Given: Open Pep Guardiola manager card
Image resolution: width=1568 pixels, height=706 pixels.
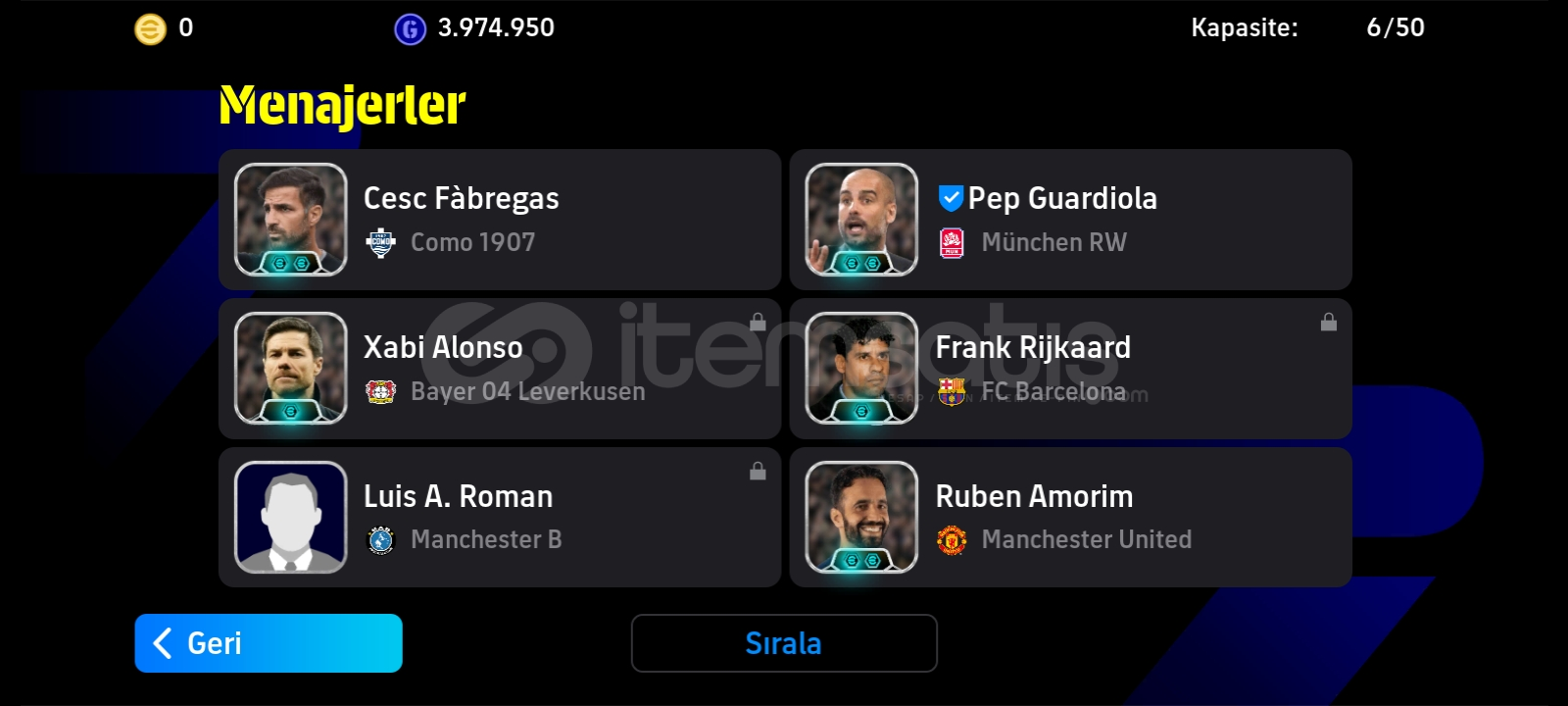Looking at the screenshot, I should pyautogui.click(x=1070, y=220).
